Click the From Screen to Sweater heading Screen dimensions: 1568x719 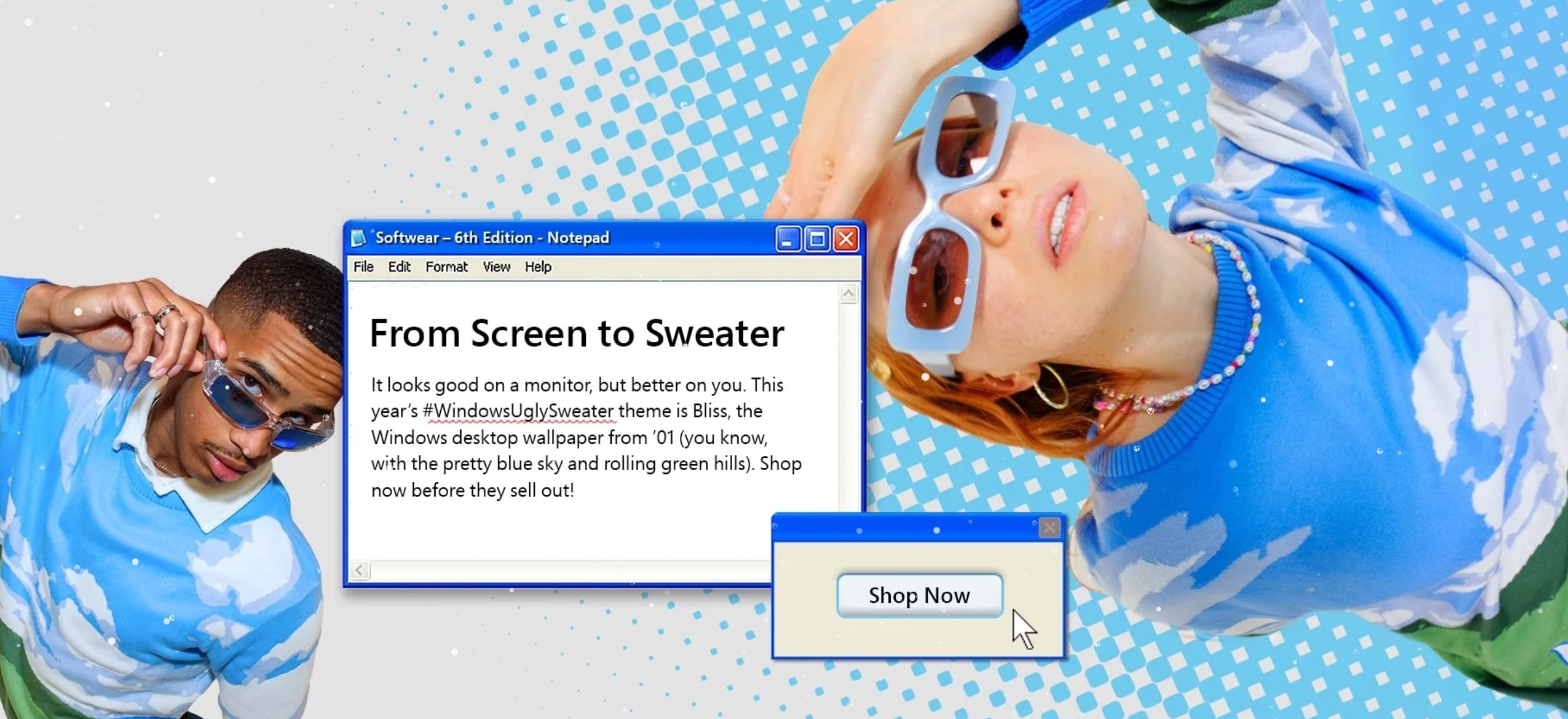tap(577, 333)
